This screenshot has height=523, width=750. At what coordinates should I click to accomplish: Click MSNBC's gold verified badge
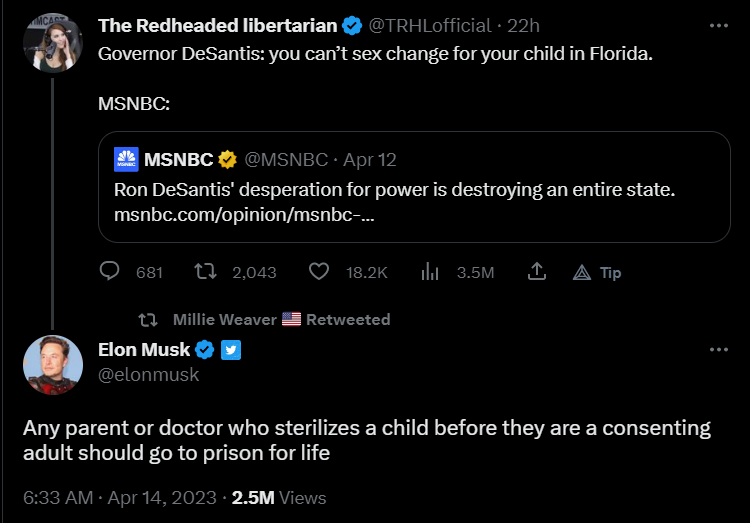[227, 159]
